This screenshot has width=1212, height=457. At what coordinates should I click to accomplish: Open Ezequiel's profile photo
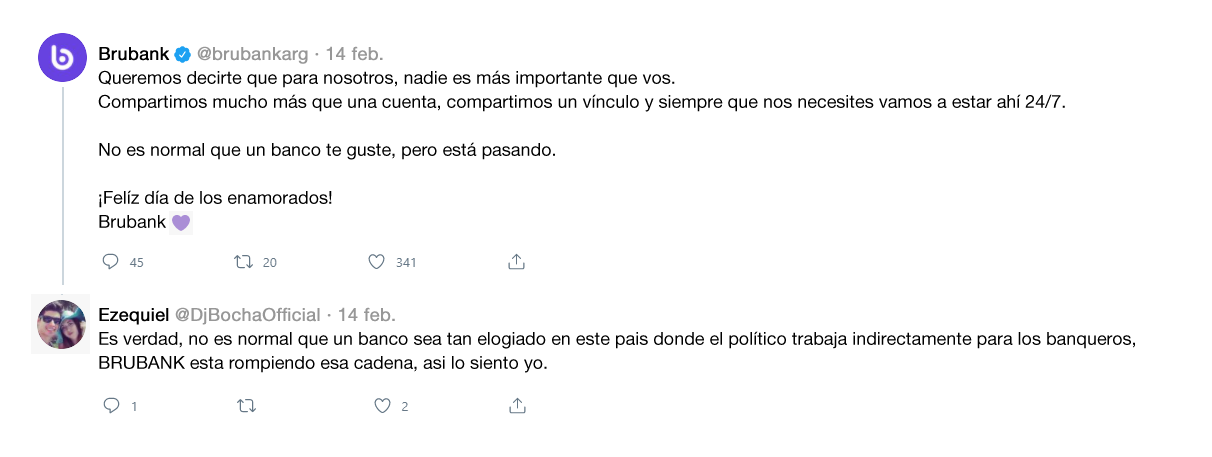62,324
